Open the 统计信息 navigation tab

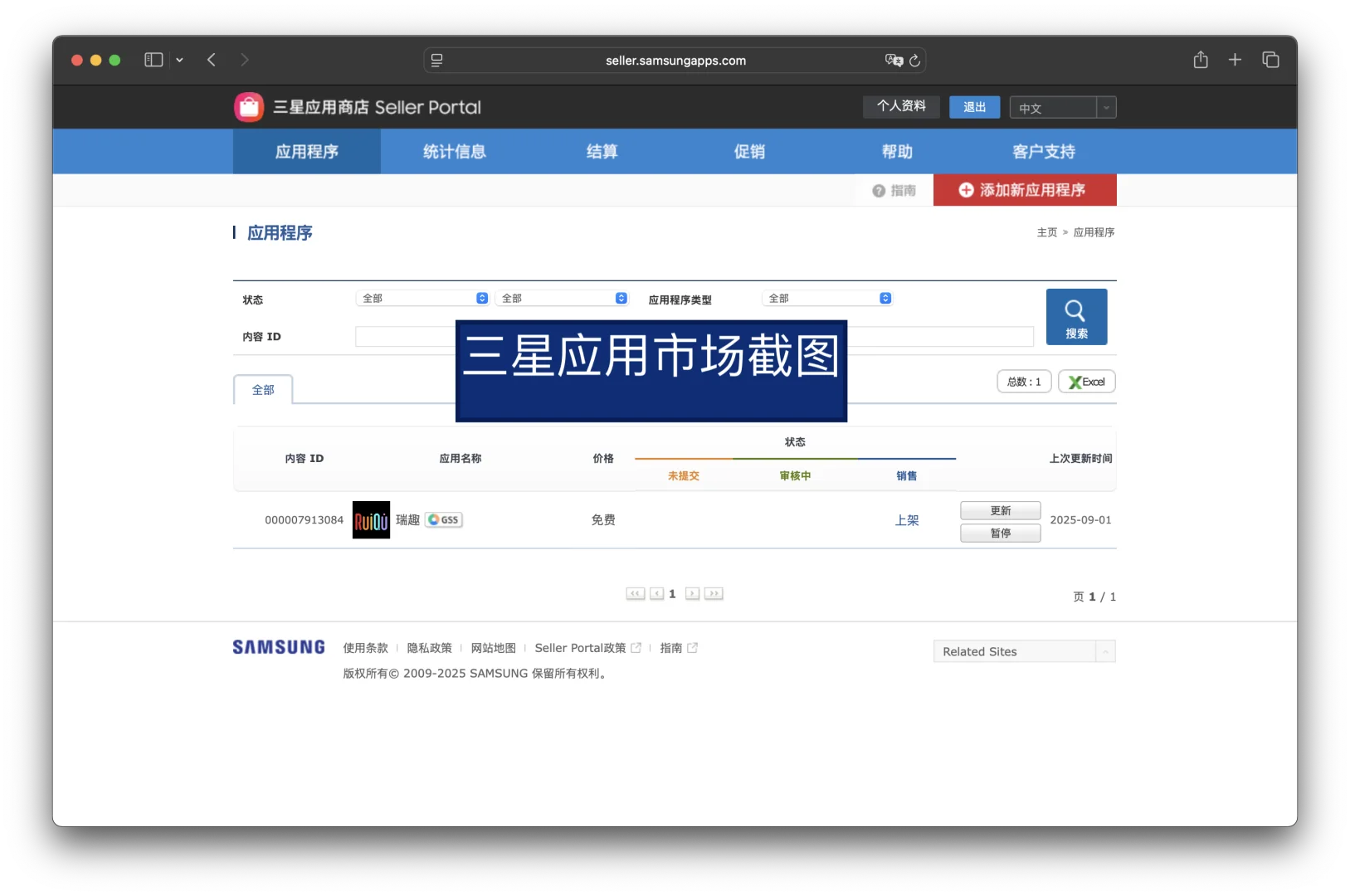pyautogui.click(x=455, y=152)
